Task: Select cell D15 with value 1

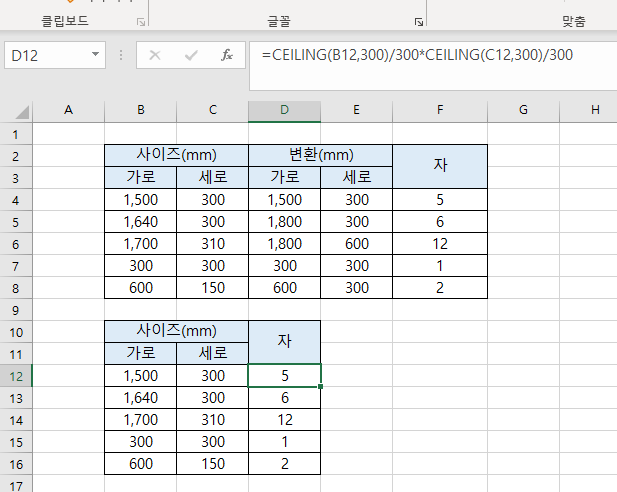Action: pyautogui.click(x=284, y=442)
